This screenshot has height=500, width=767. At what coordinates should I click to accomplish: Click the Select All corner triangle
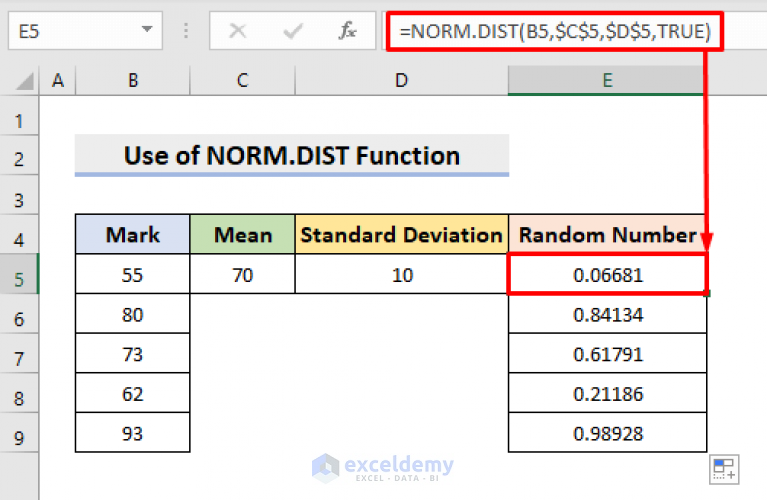[x=24, y=81]
